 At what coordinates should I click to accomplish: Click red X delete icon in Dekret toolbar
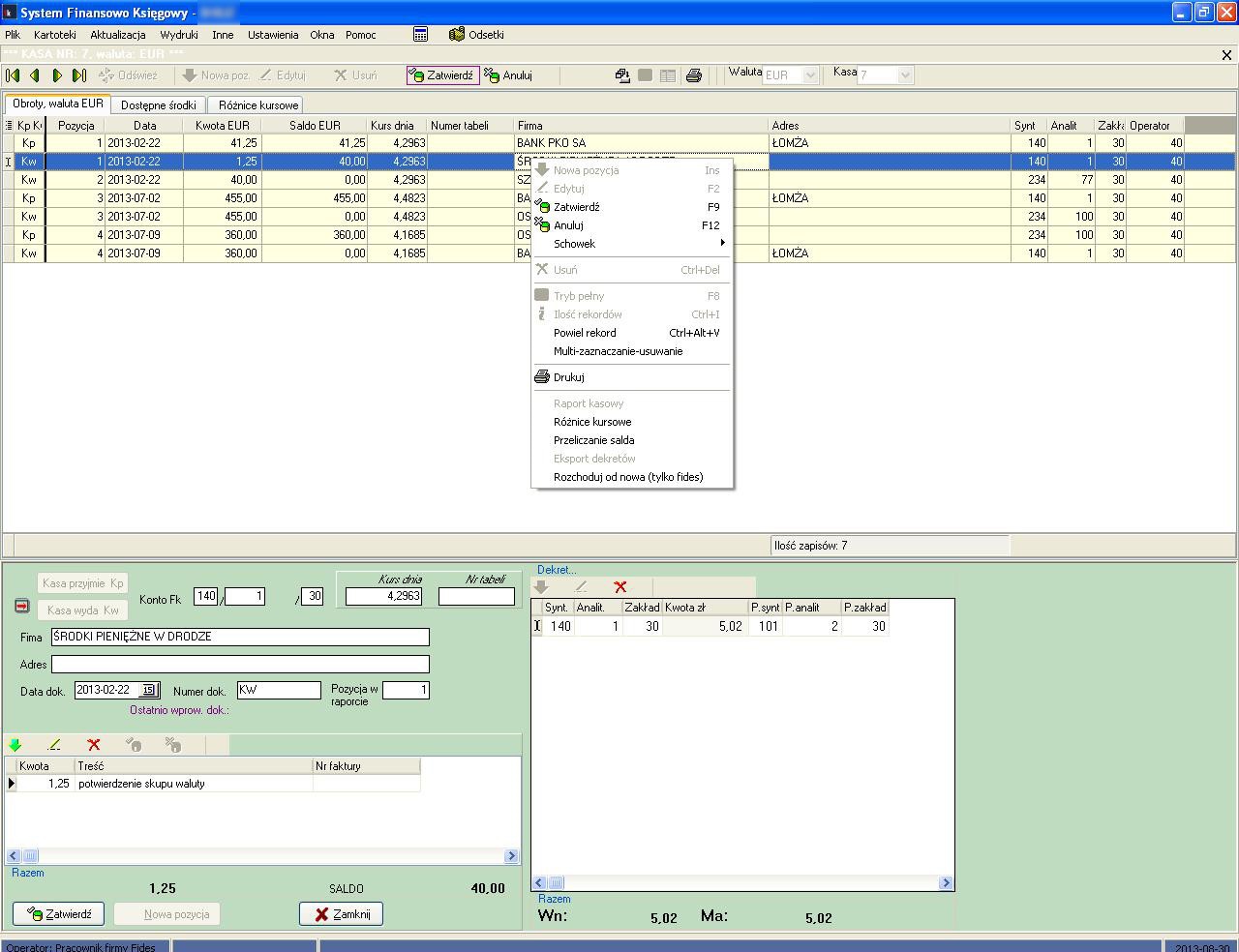coord(620,586)
